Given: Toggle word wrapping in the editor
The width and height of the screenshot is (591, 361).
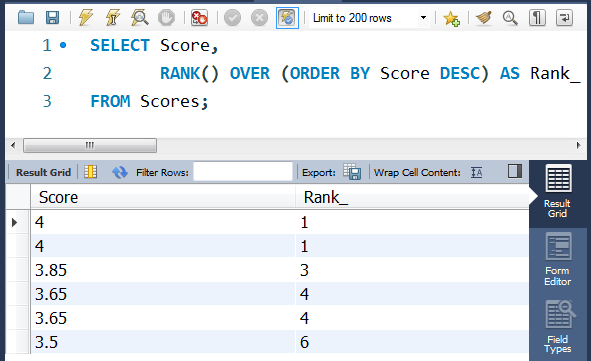Looking at the screenshot, I should (x=564, y=18).
